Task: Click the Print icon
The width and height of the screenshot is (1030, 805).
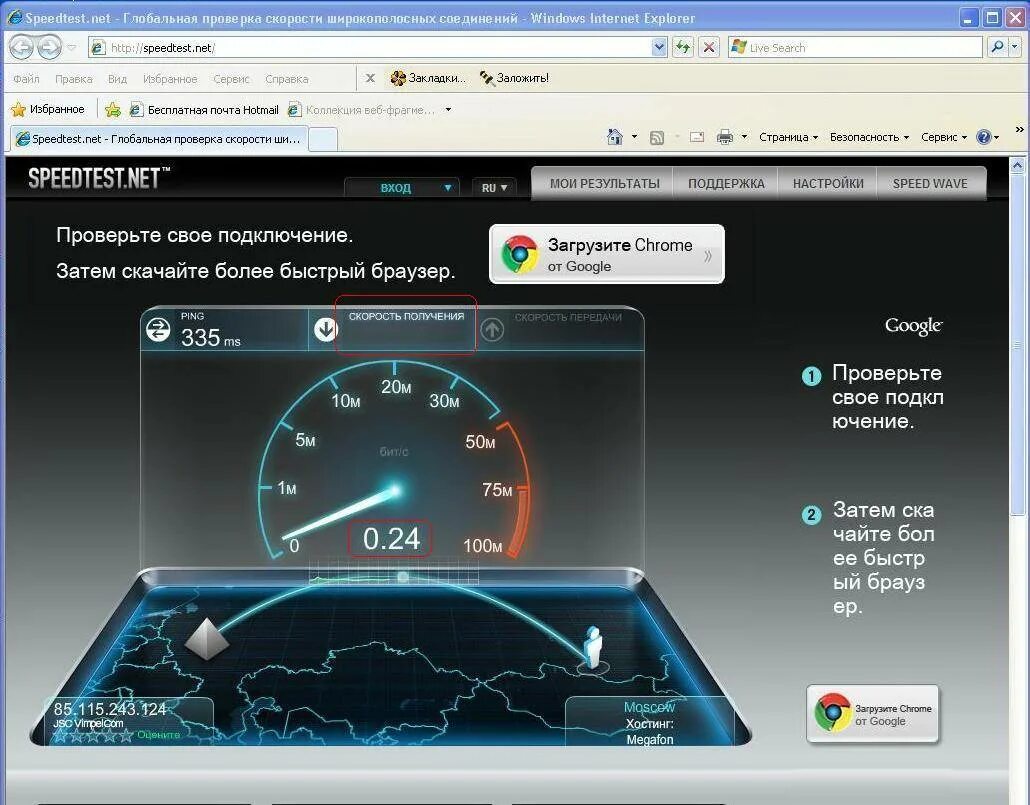Action: (x=725, y=137)
